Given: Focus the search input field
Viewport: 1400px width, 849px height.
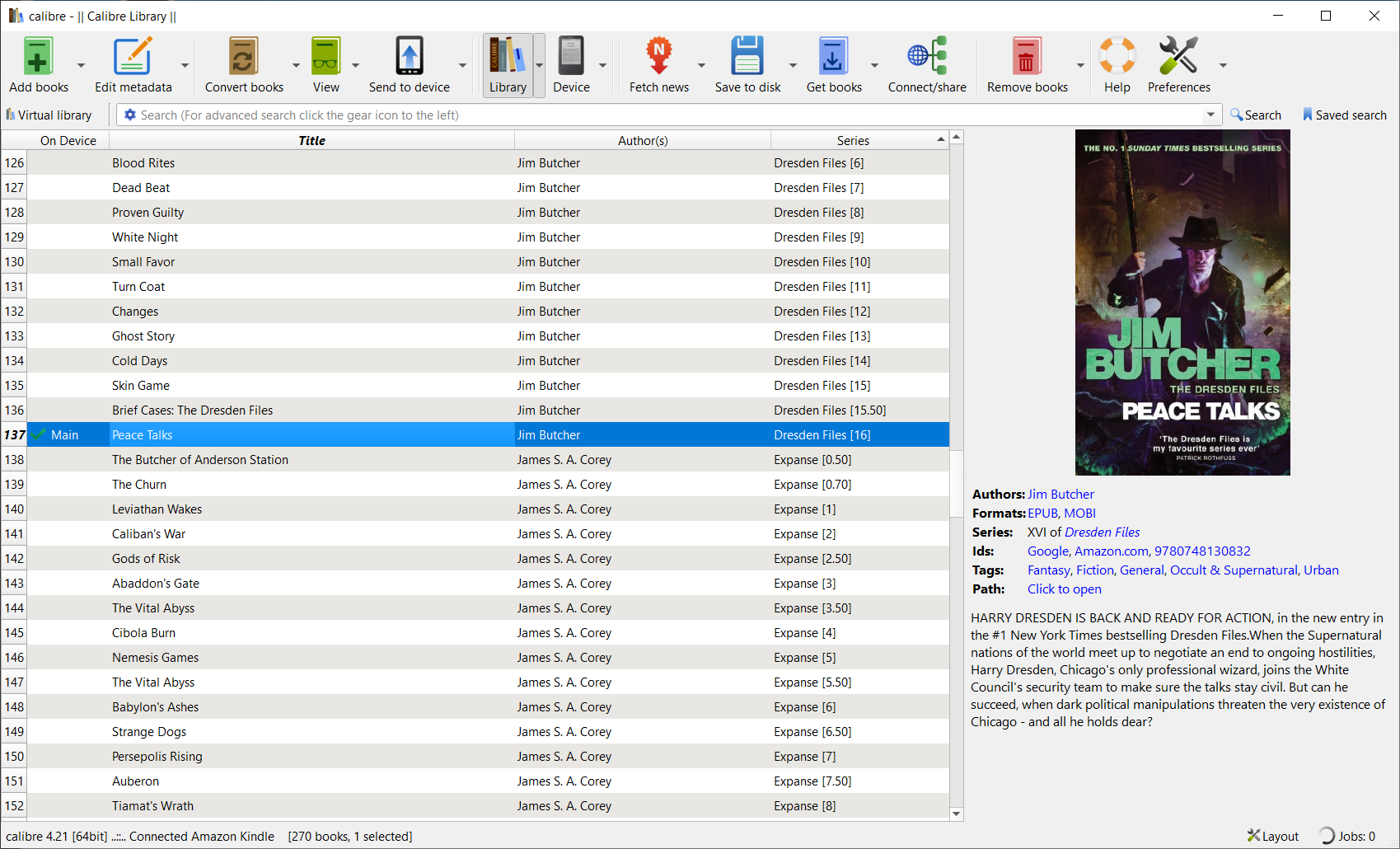Looking at the screenshot, I should click(667, 115).
